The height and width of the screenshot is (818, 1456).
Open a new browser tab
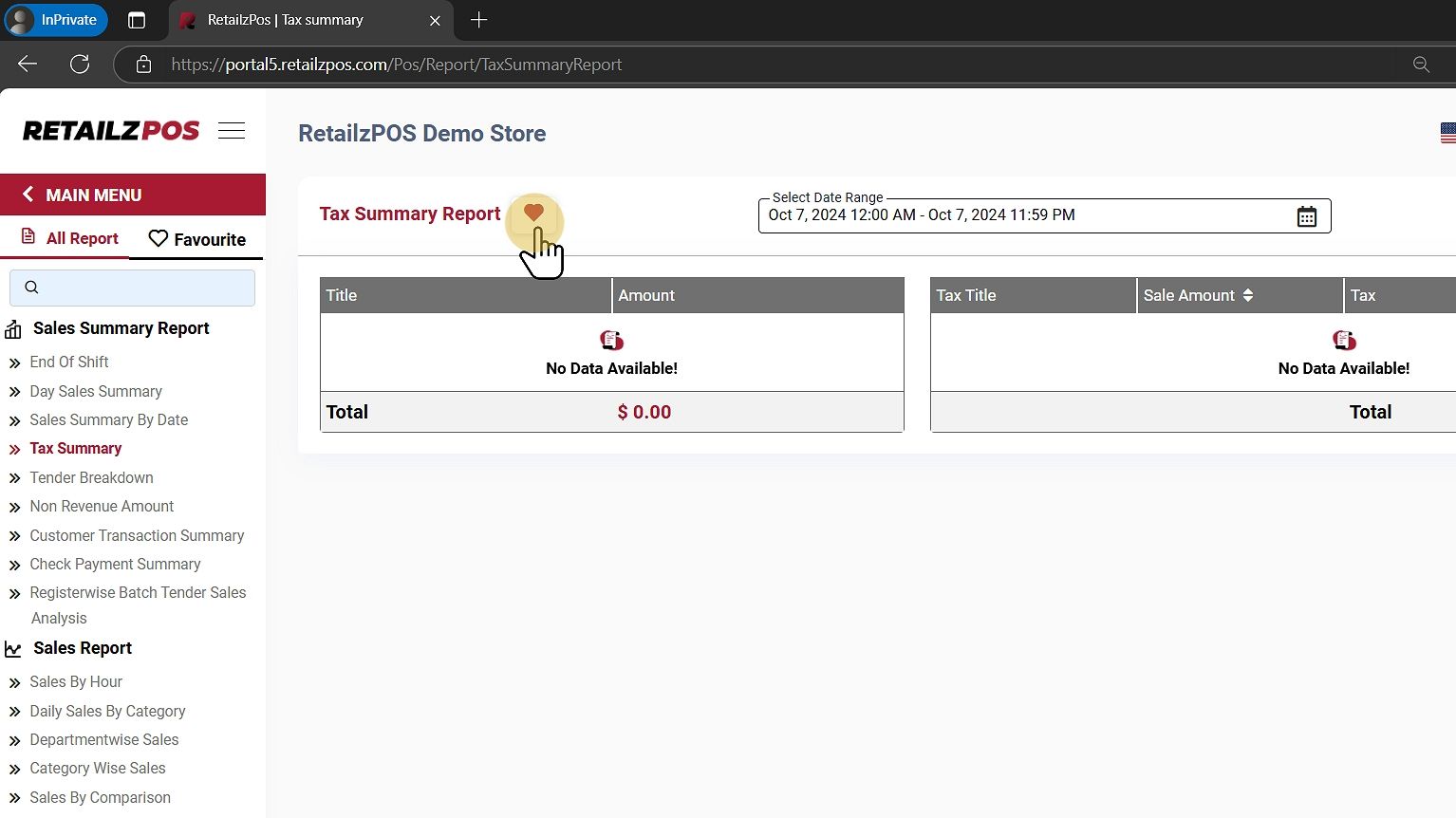(x=479, y=20)
